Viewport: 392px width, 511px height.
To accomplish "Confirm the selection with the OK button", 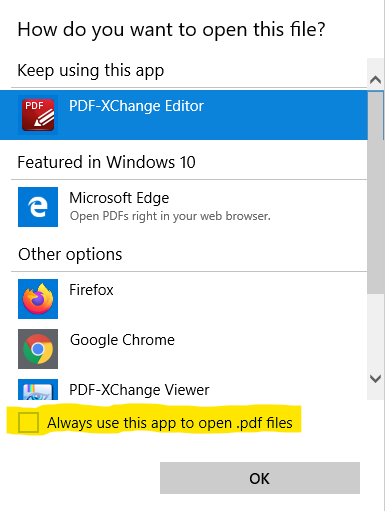I will tap(260, 478).
